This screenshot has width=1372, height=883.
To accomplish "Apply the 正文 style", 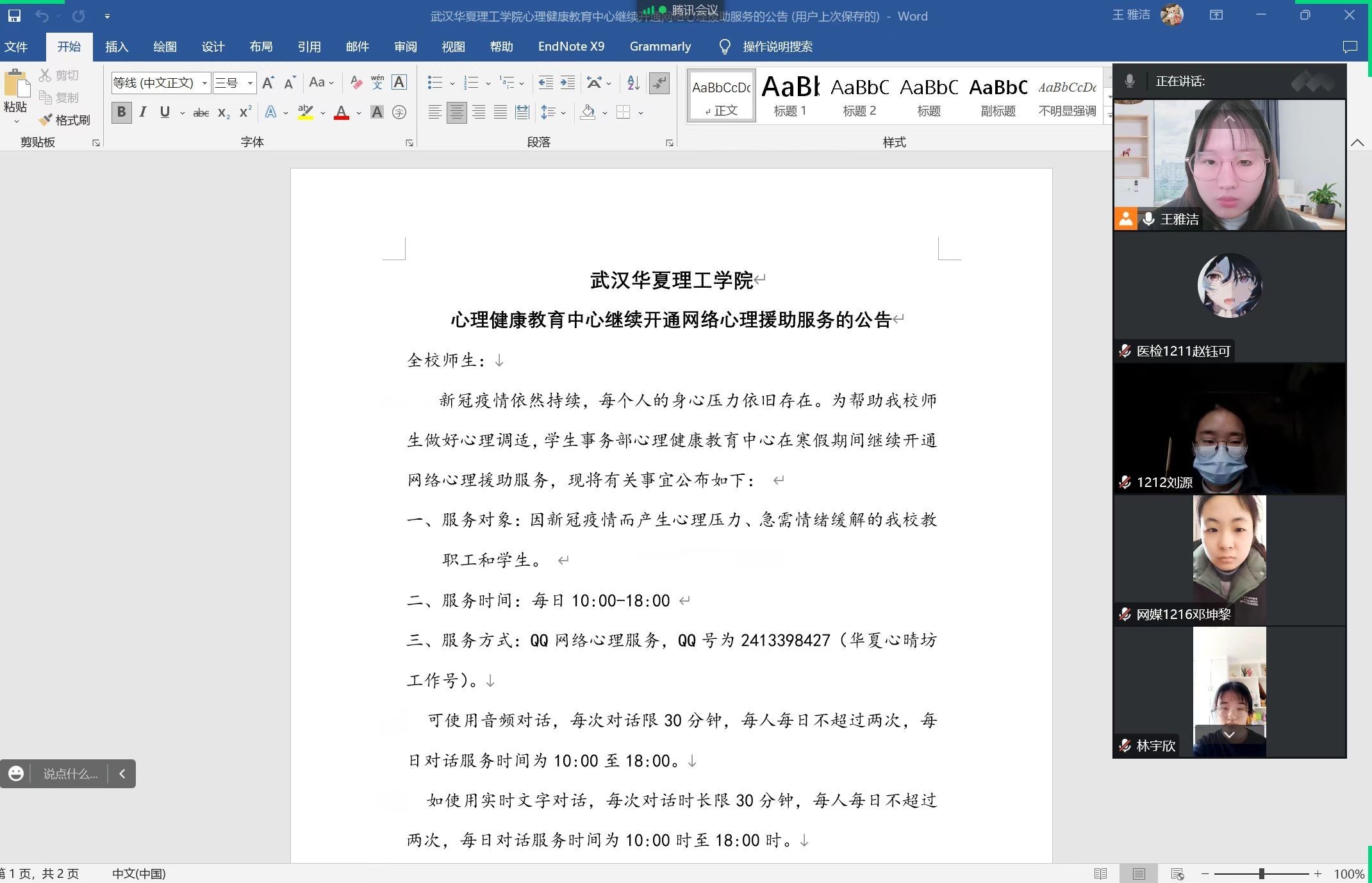I will pyautogui.click(x=722, y=95).
